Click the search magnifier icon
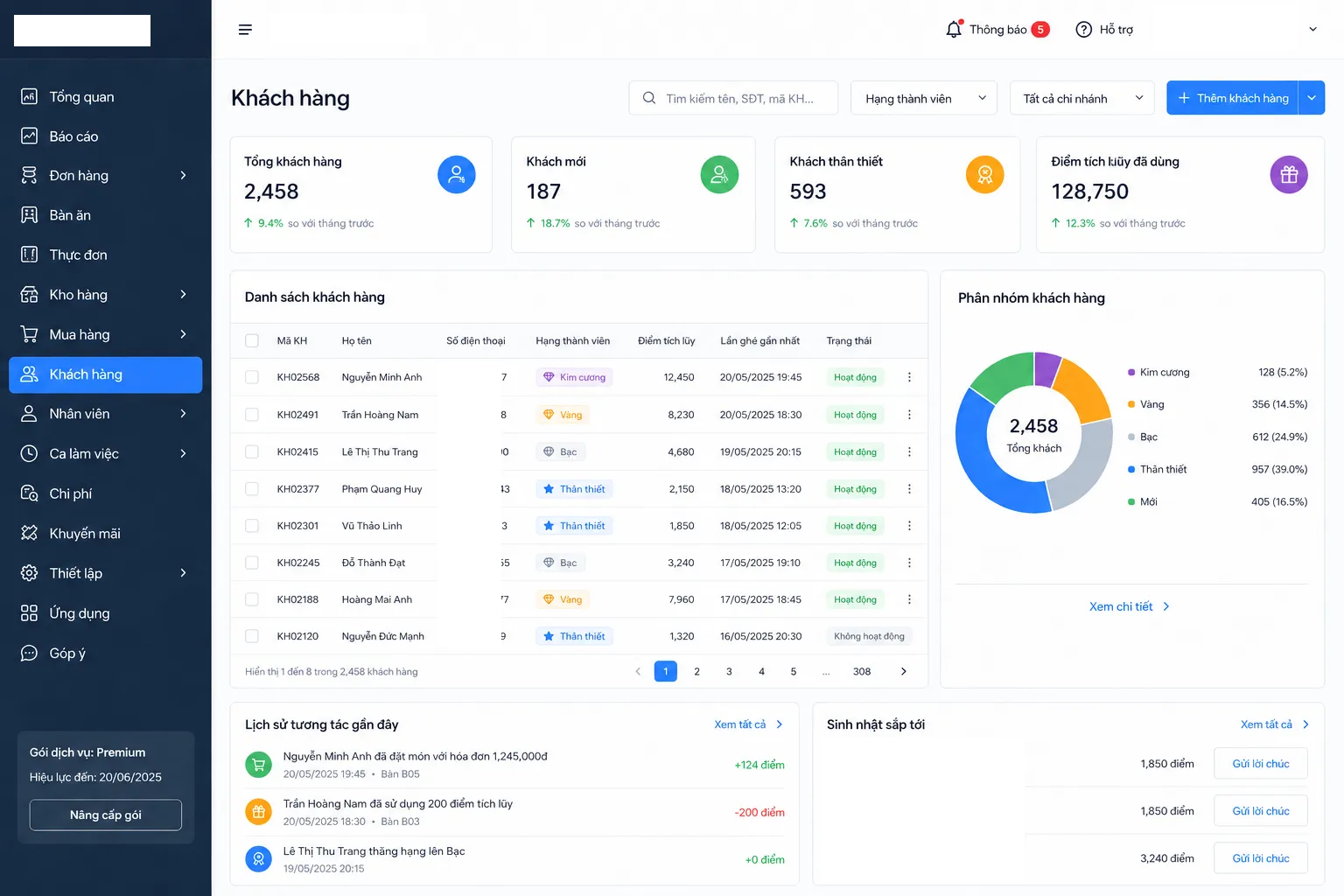The width and height of the screenshot is (1344, 896). pyautogui.click(x=649, y=98)
